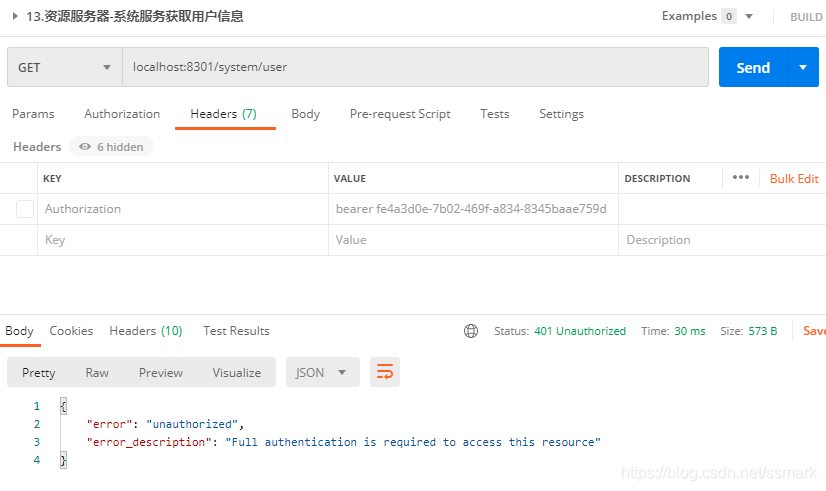Open the JSON format dropdown
The image size is (826, 491).
pos(323,372)
